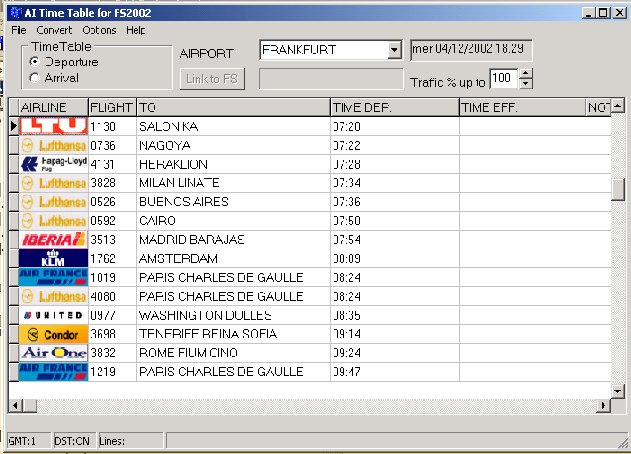The width and height of the screenshot is (631, 454).
Task: Click the Air One airline logo
Action: pos(54,353)
